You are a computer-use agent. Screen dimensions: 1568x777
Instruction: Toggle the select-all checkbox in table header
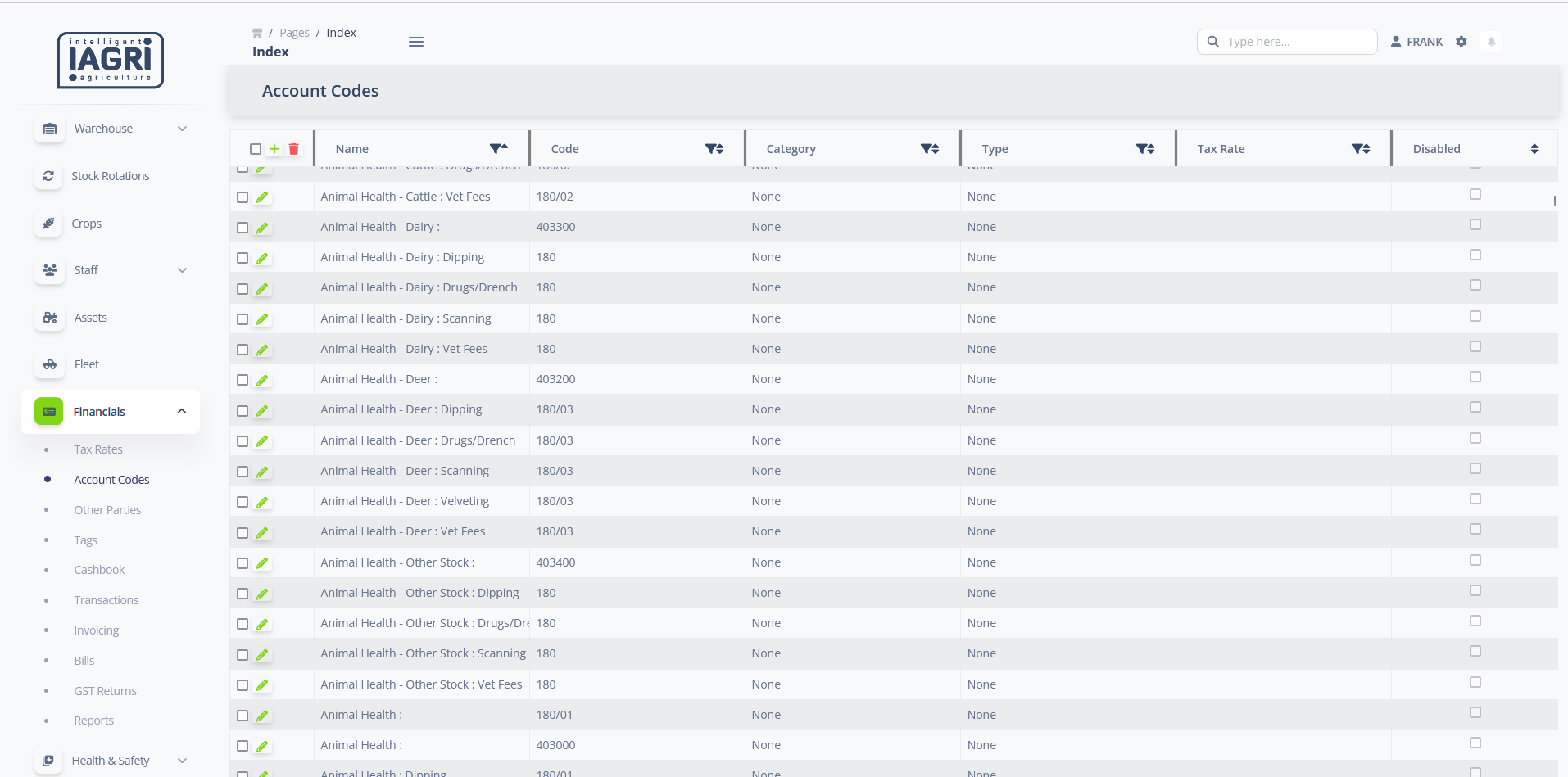256,149
